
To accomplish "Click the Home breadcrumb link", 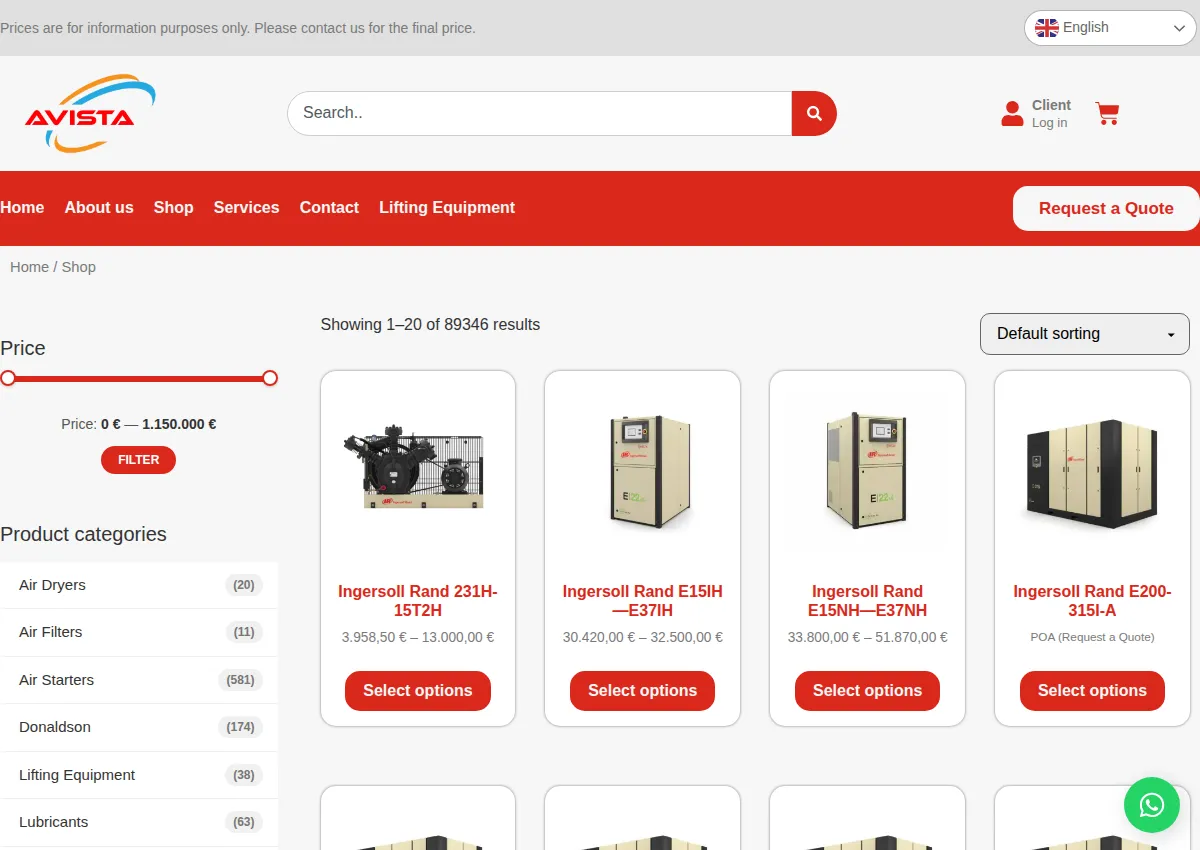I will click(x=29, y=267).
